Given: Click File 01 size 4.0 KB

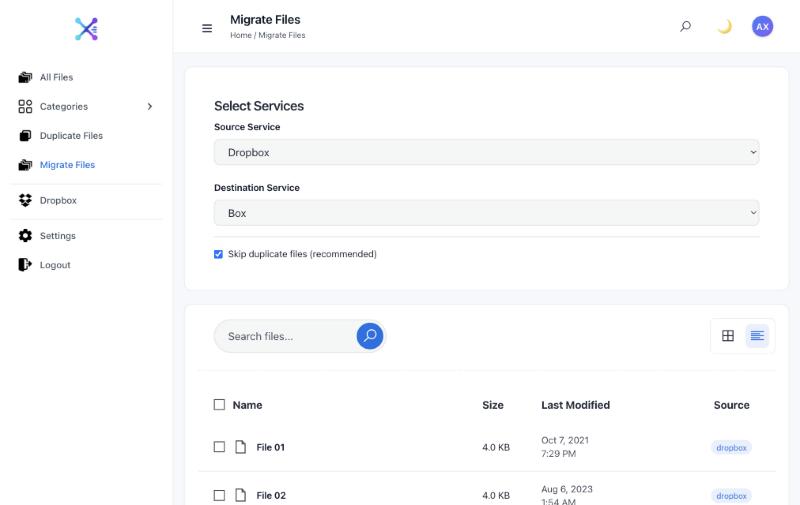Looking at the screenshot, I should click(496, 447).
